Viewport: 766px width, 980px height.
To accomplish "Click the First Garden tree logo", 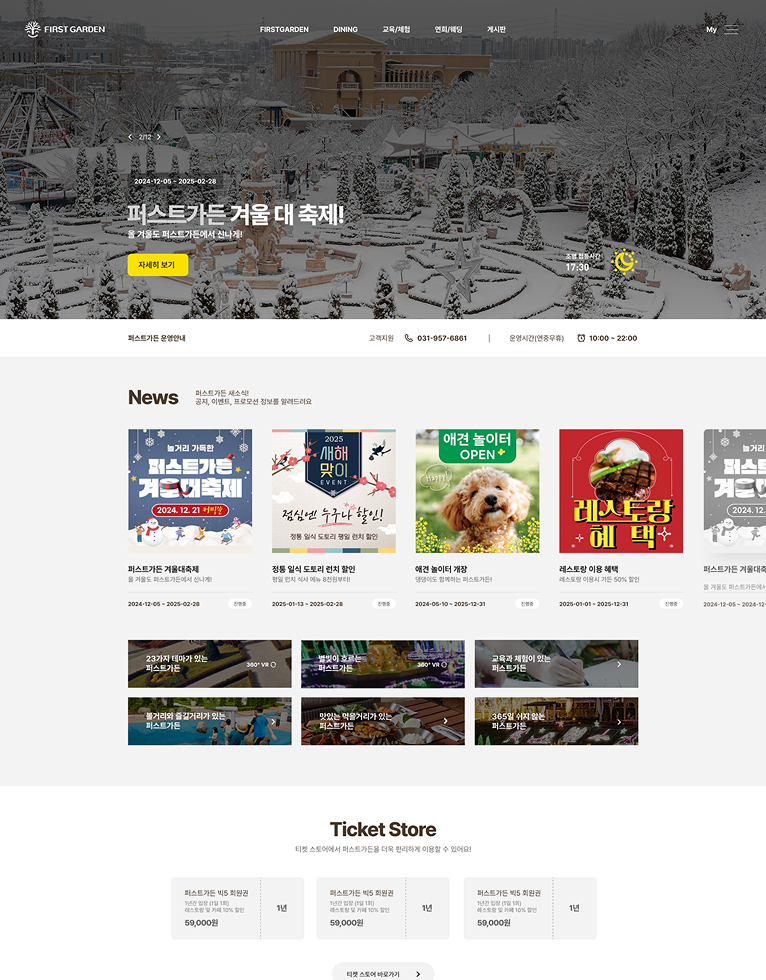I will coord(32,29).
